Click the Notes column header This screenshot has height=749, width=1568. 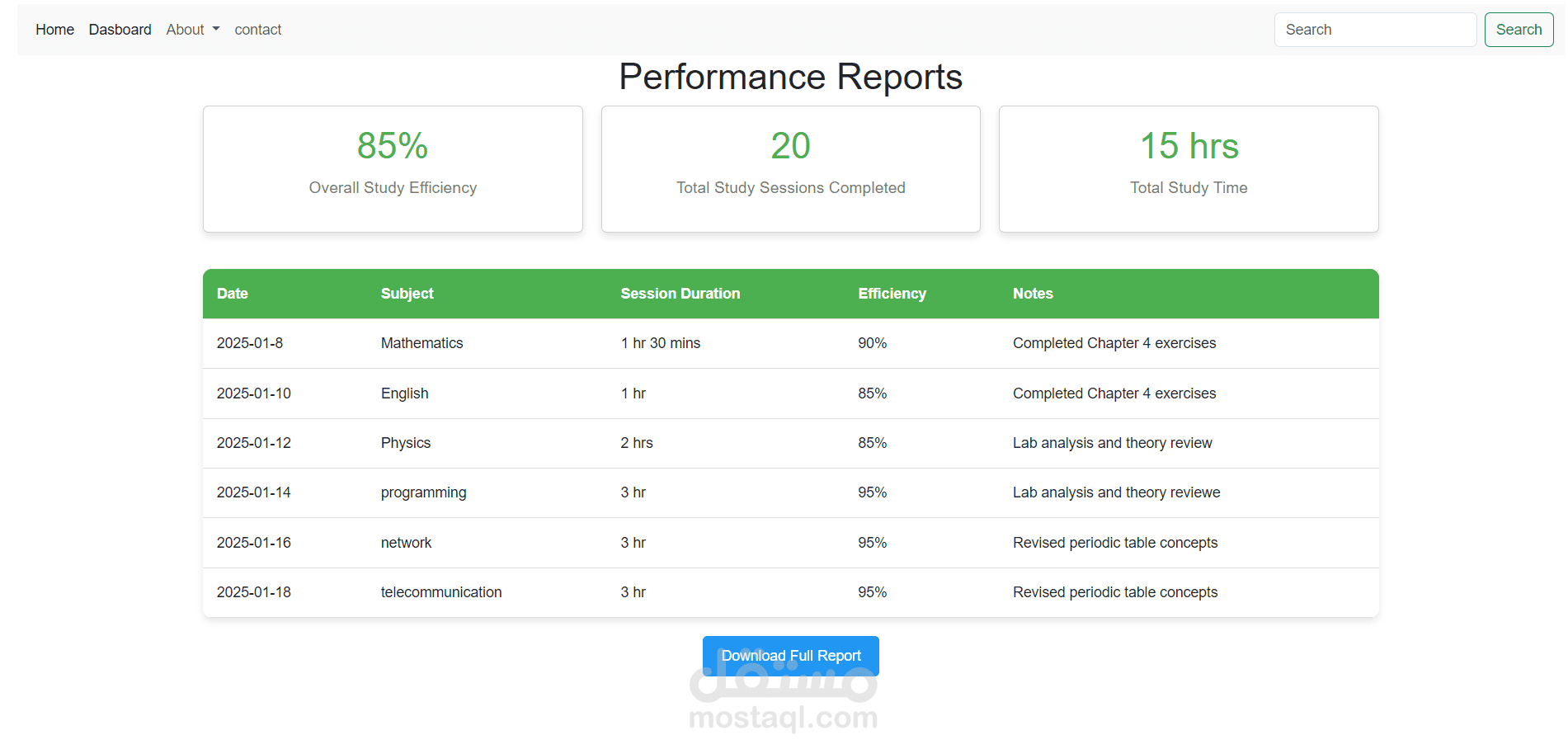1033,294
